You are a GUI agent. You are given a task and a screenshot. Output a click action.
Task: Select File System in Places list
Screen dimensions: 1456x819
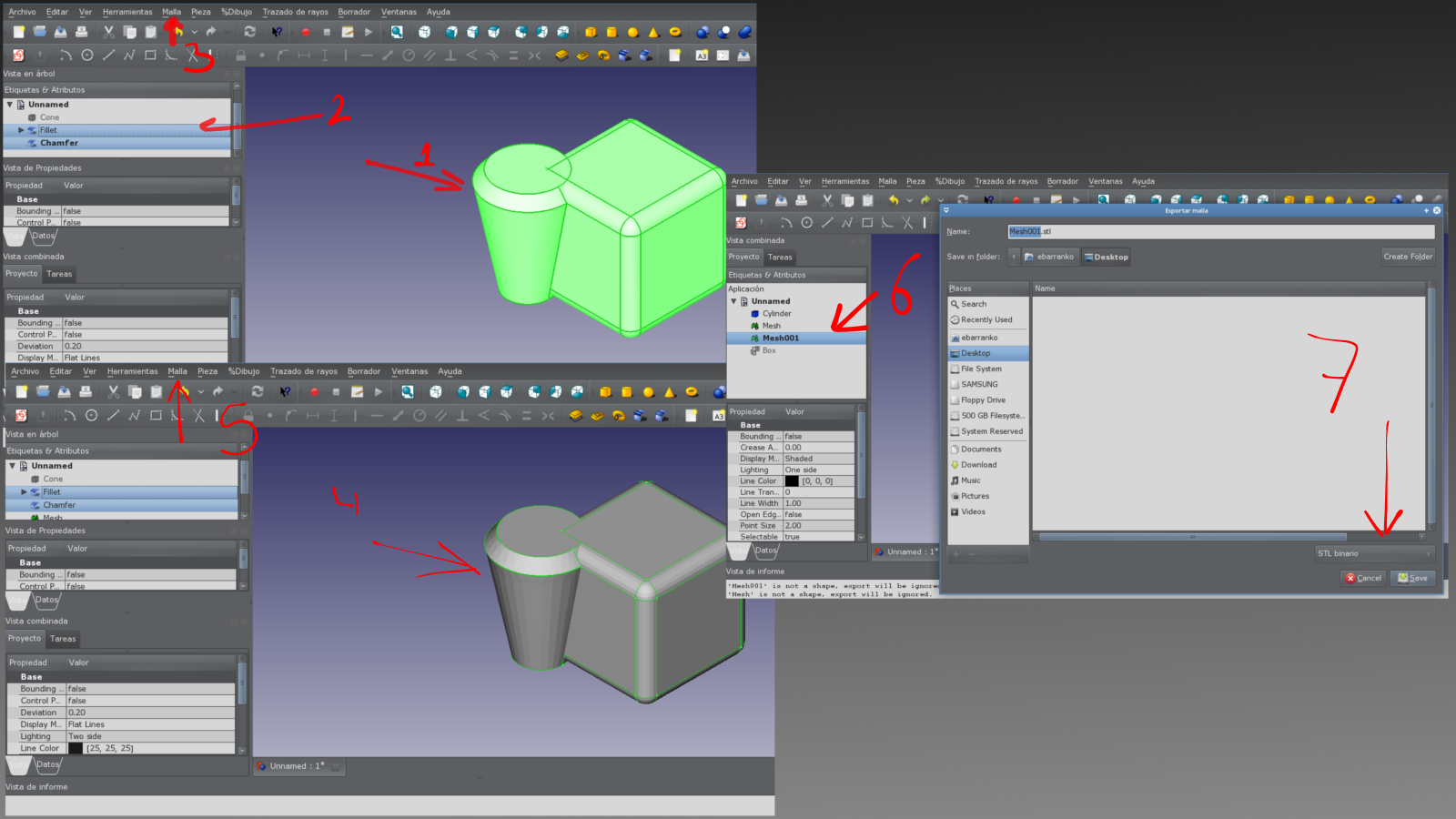[x=981, y=369]
